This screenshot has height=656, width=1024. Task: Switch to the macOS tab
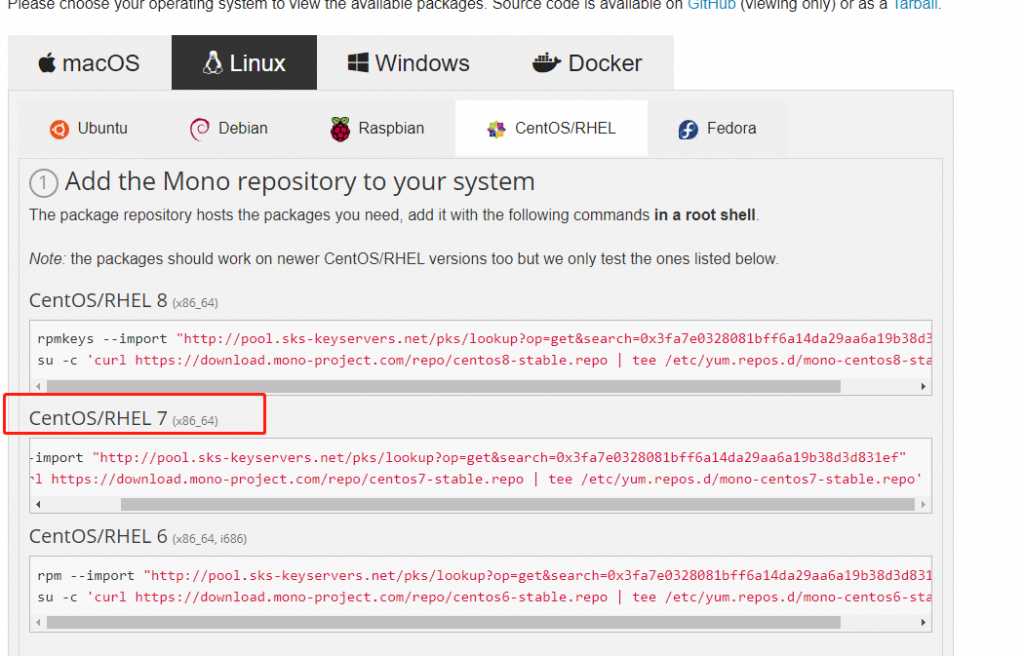tap(90, 63)
